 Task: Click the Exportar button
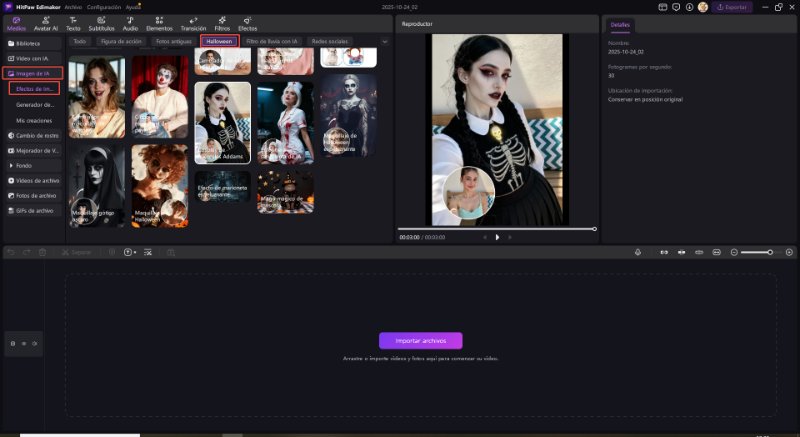point(731,7)
